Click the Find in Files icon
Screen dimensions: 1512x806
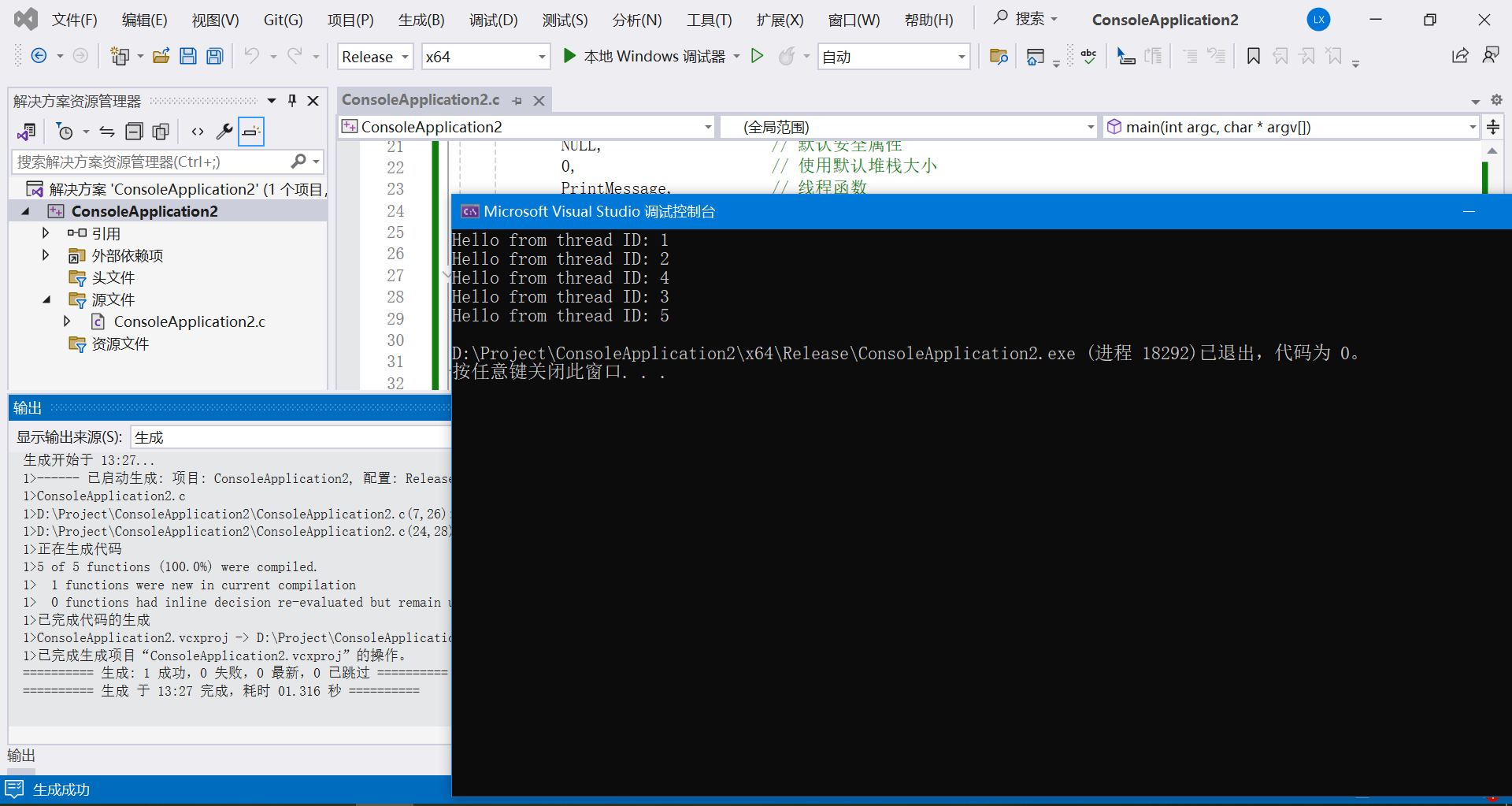(998, 56)
